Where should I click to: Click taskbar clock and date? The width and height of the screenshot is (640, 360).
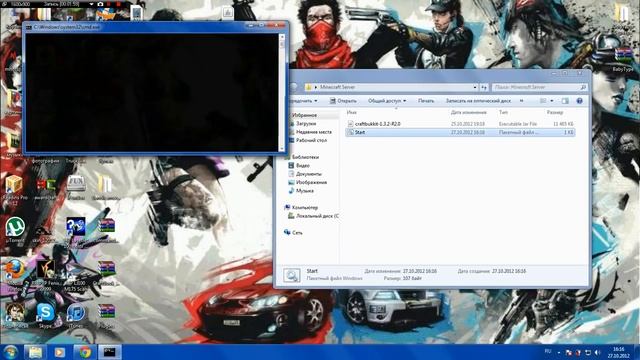(x=618, y=352)
